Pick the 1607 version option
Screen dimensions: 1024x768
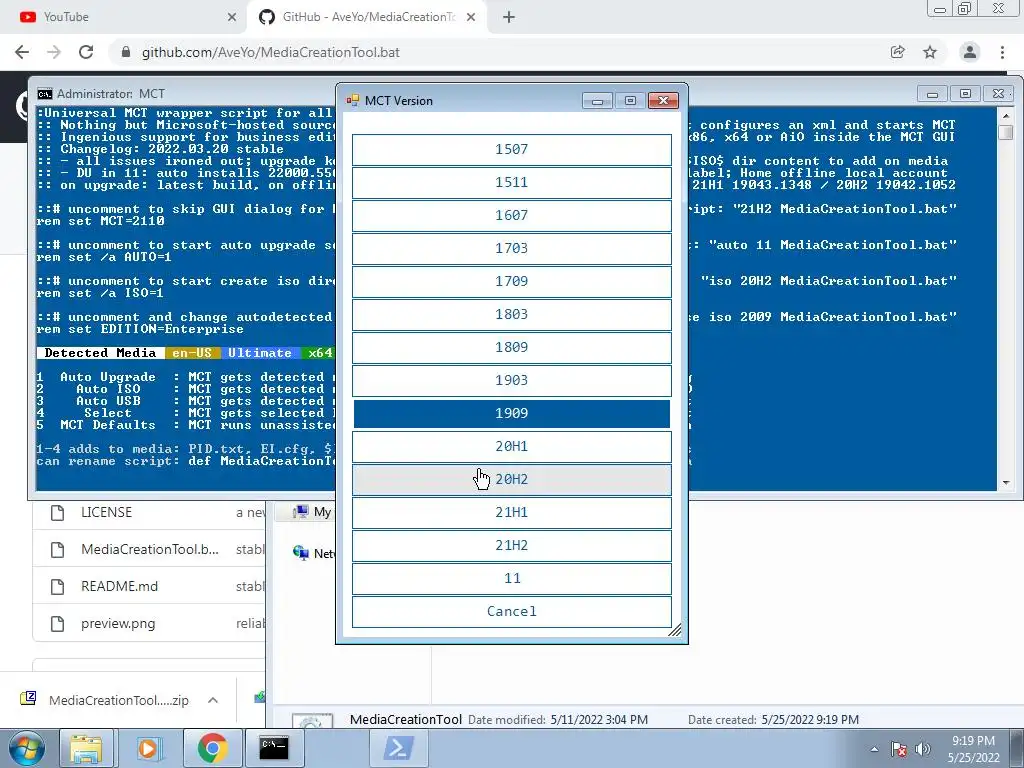coord(511,216)
